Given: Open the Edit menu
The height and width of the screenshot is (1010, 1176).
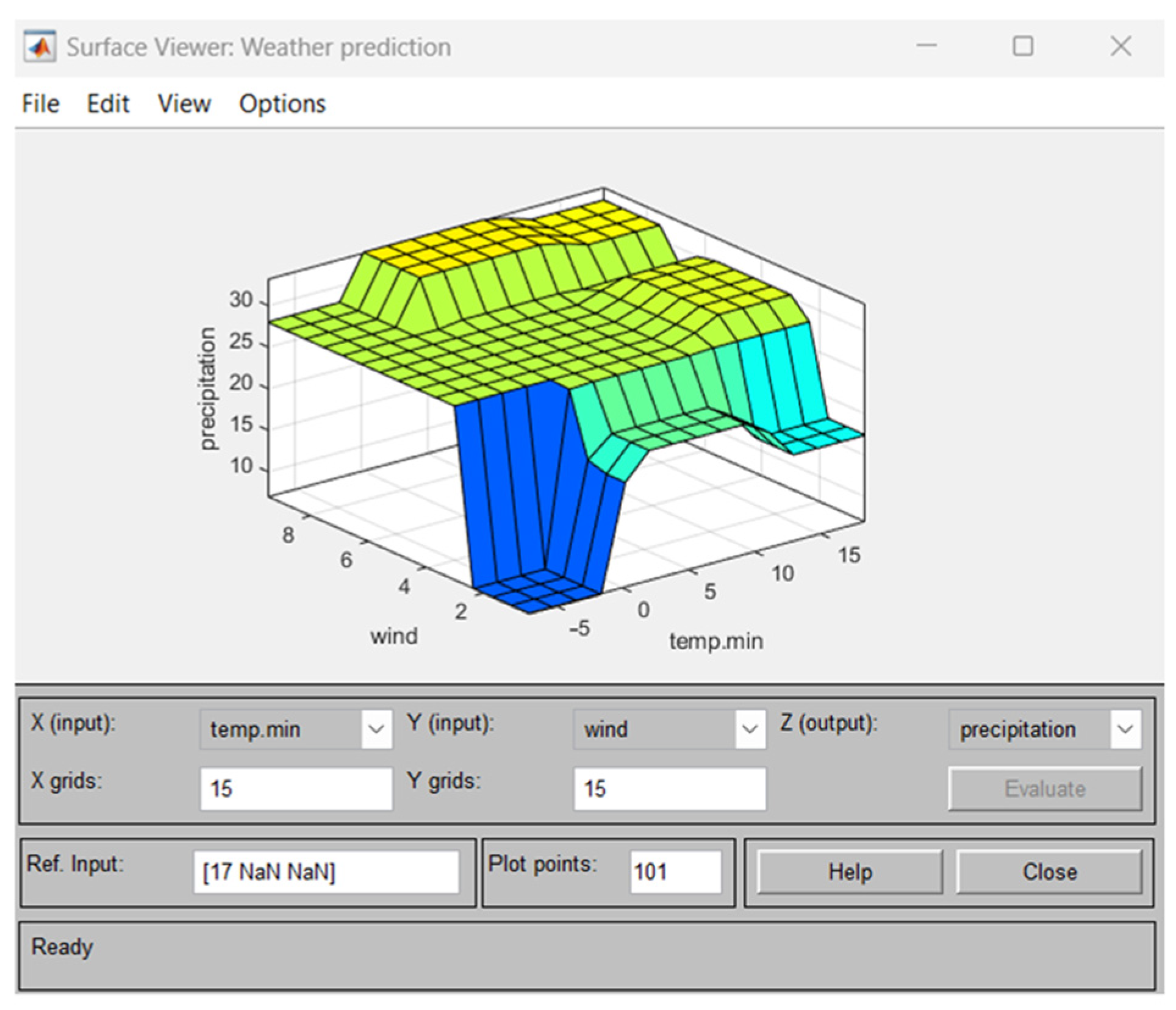Looking at the screenshot, I should click(108, 104).
